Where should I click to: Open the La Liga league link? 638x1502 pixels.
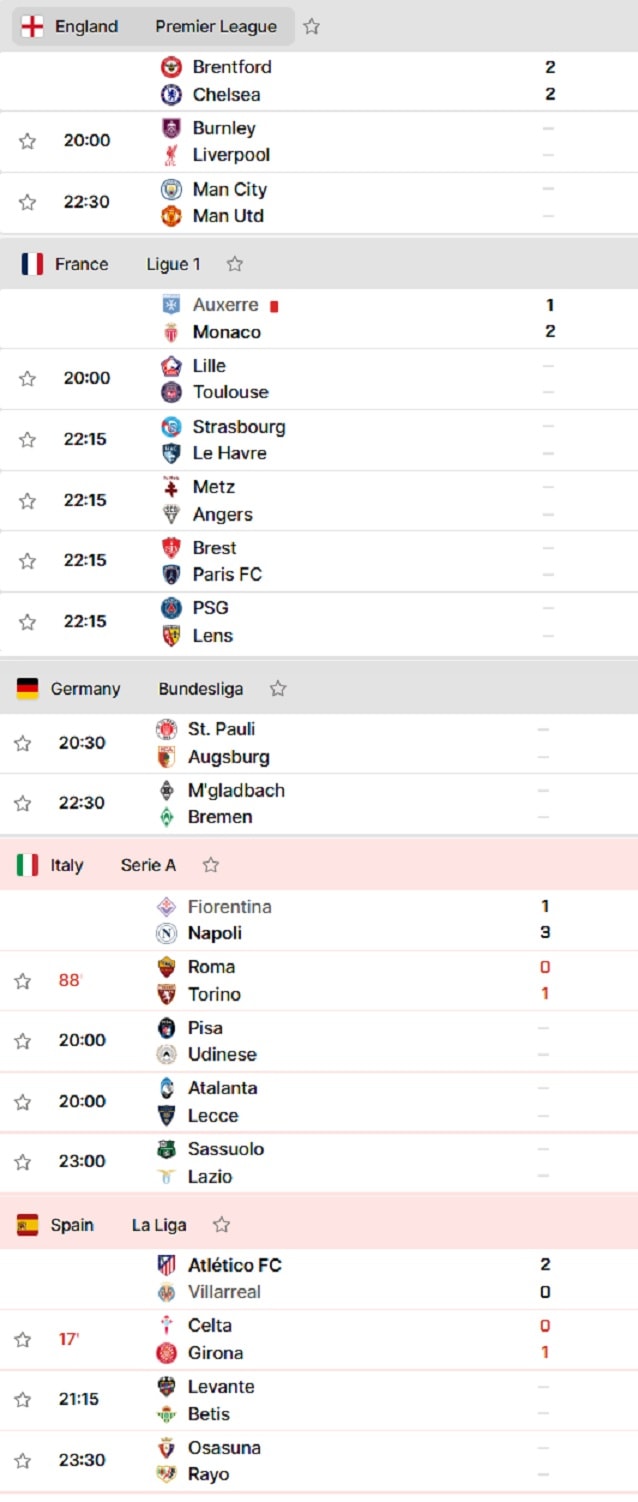159,1225
